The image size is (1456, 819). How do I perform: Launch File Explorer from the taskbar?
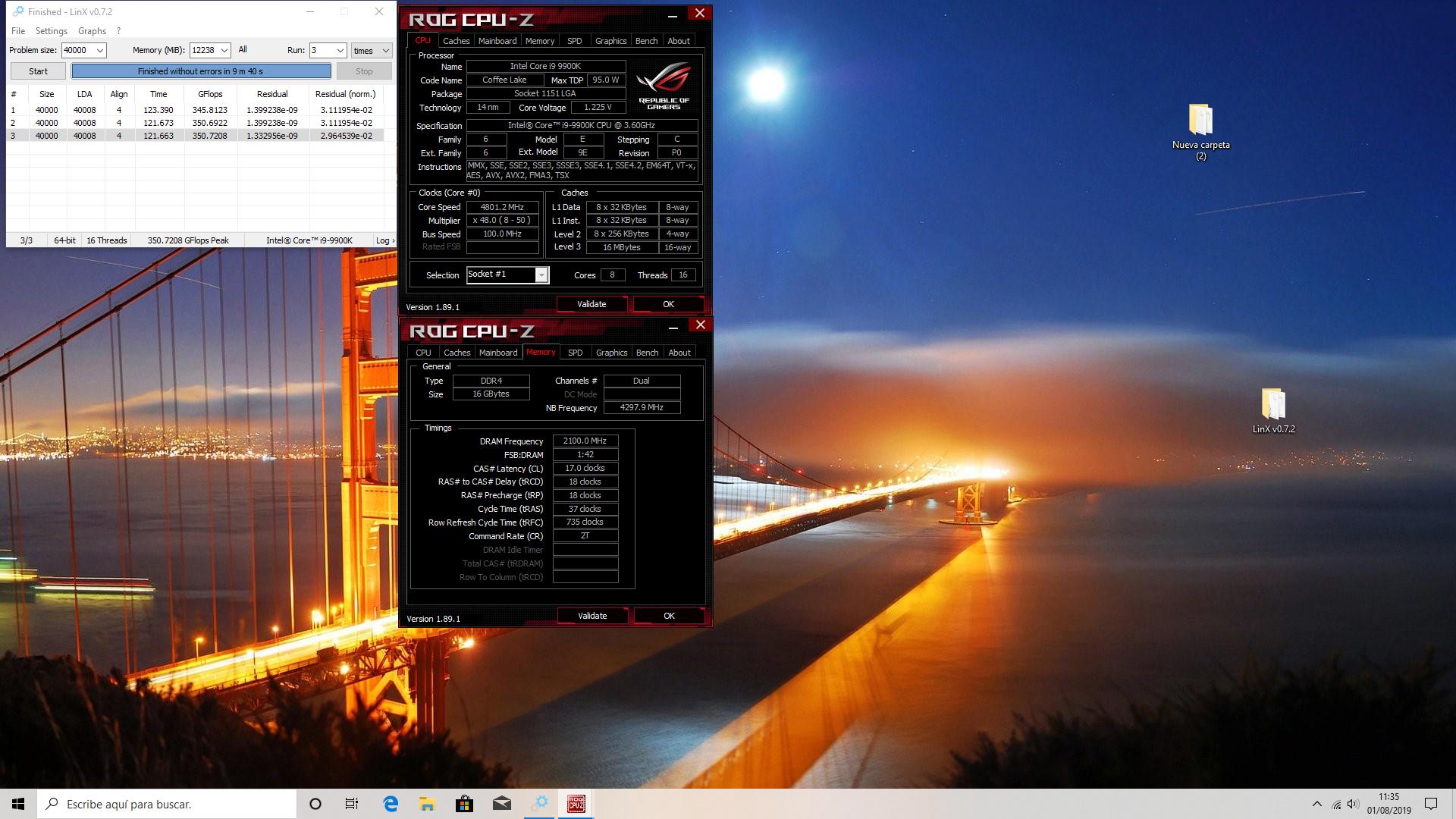[x=428, y=804]
